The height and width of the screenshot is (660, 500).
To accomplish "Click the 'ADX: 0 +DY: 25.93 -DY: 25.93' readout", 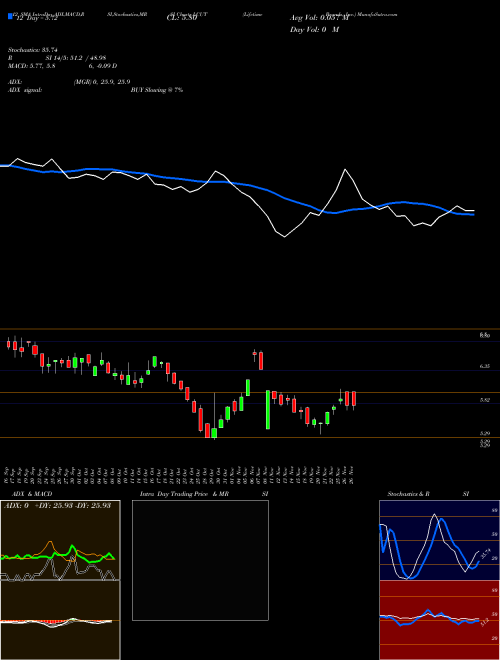I will pyautogui.click(x=57, y=505).
